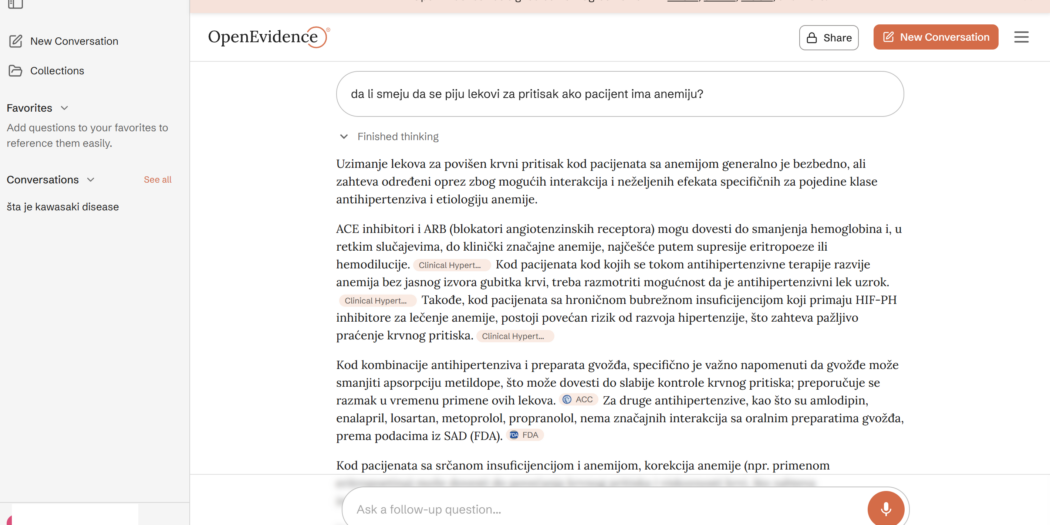Open Collections via the folder icon

(x=15, y=71)
